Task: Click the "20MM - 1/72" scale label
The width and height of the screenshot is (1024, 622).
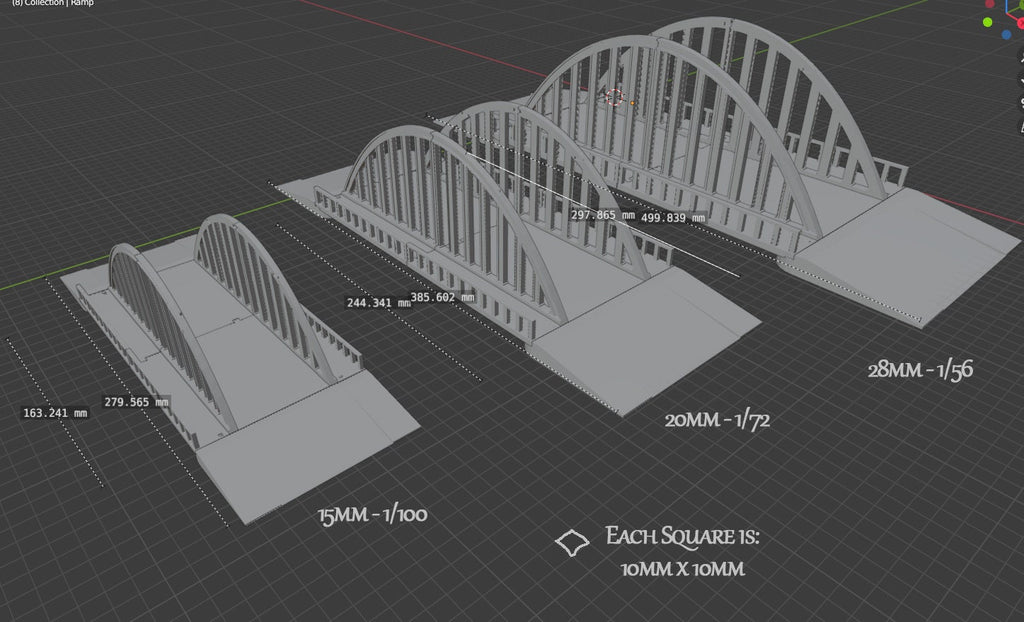Action: tap(716, 420)
